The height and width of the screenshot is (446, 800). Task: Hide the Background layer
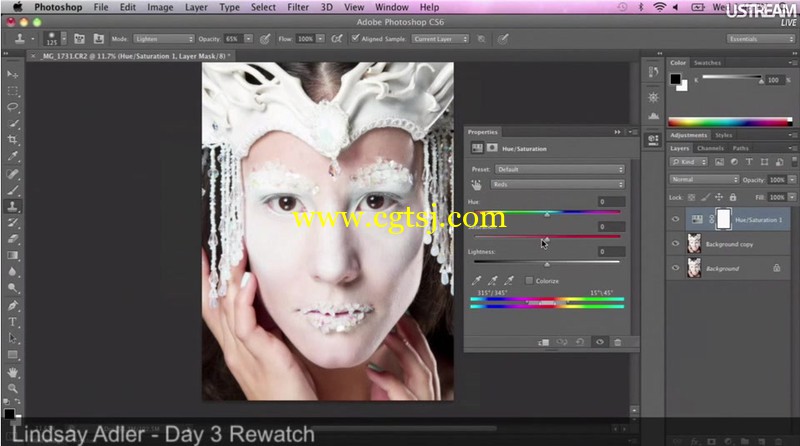pyautogui.click(x=676, y=268)
